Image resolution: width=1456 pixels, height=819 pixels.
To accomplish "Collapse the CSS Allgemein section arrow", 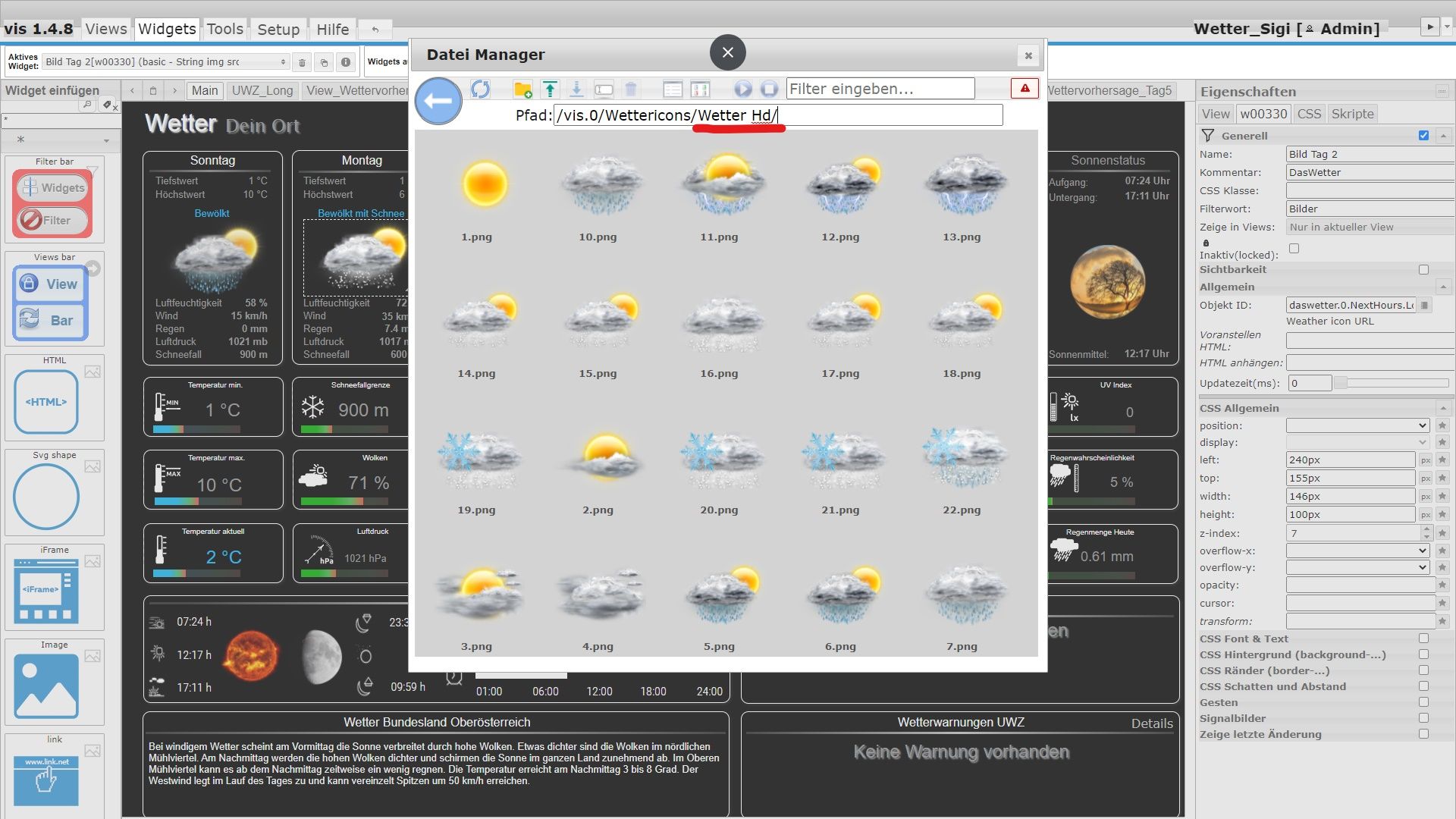I will [1443, 408].
